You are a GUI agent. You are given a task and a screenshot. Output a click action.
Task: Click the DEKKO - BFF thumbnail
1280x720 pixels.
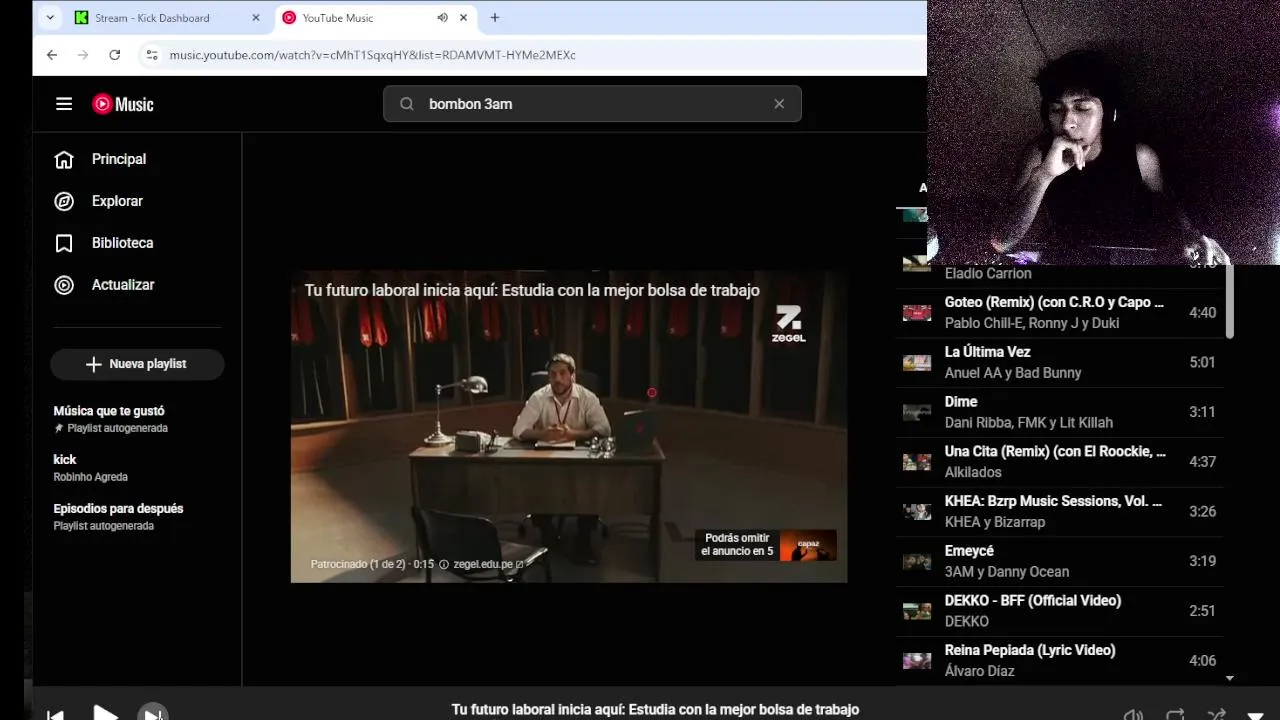tap(917, 611)
